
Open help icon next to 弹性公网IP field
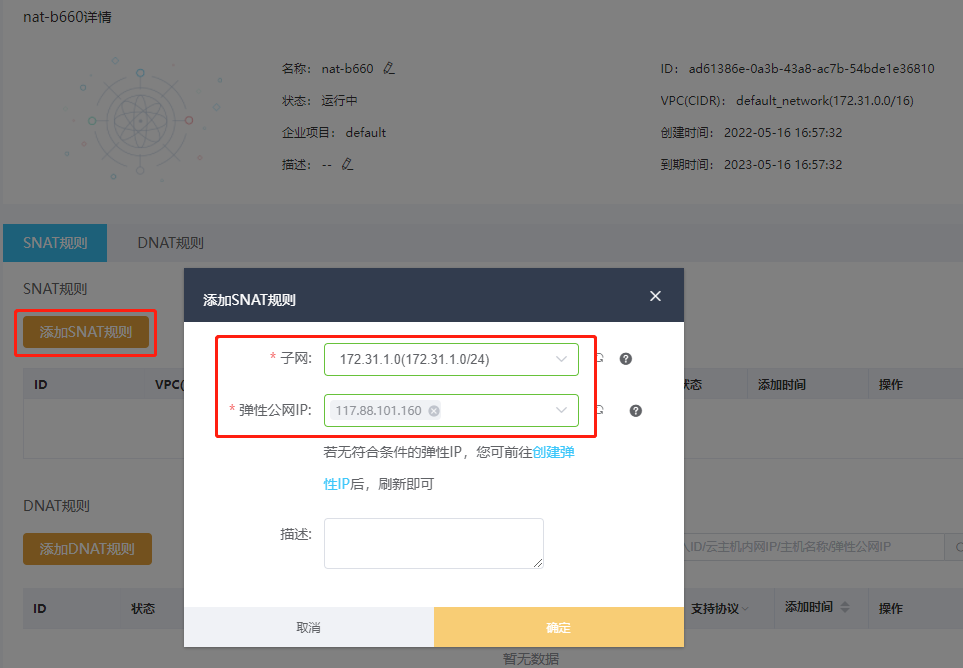click(x=636, y=411)
